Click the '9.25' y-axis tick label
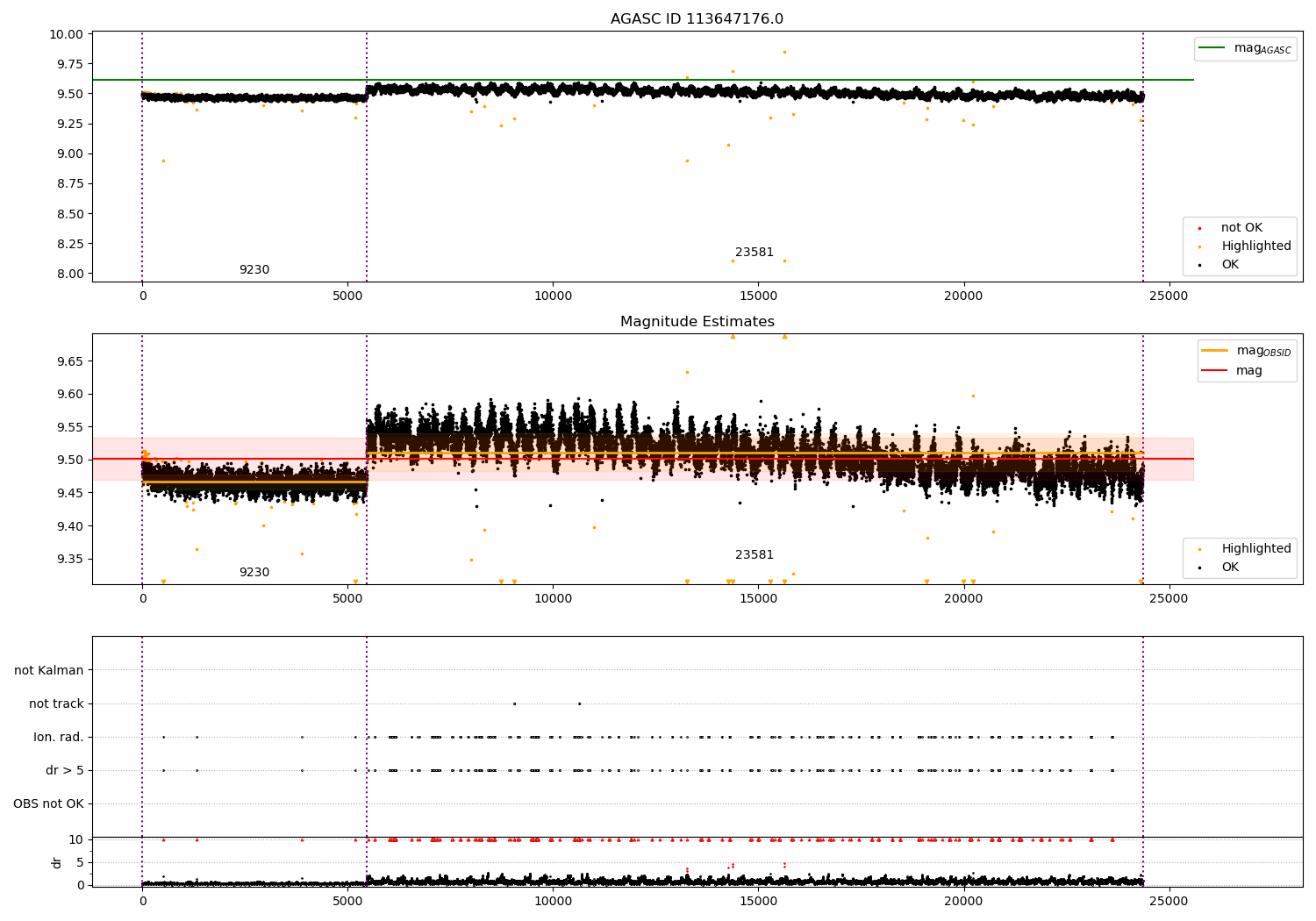The width and height of the screenshot is (1316, 921). coord(71,124)
